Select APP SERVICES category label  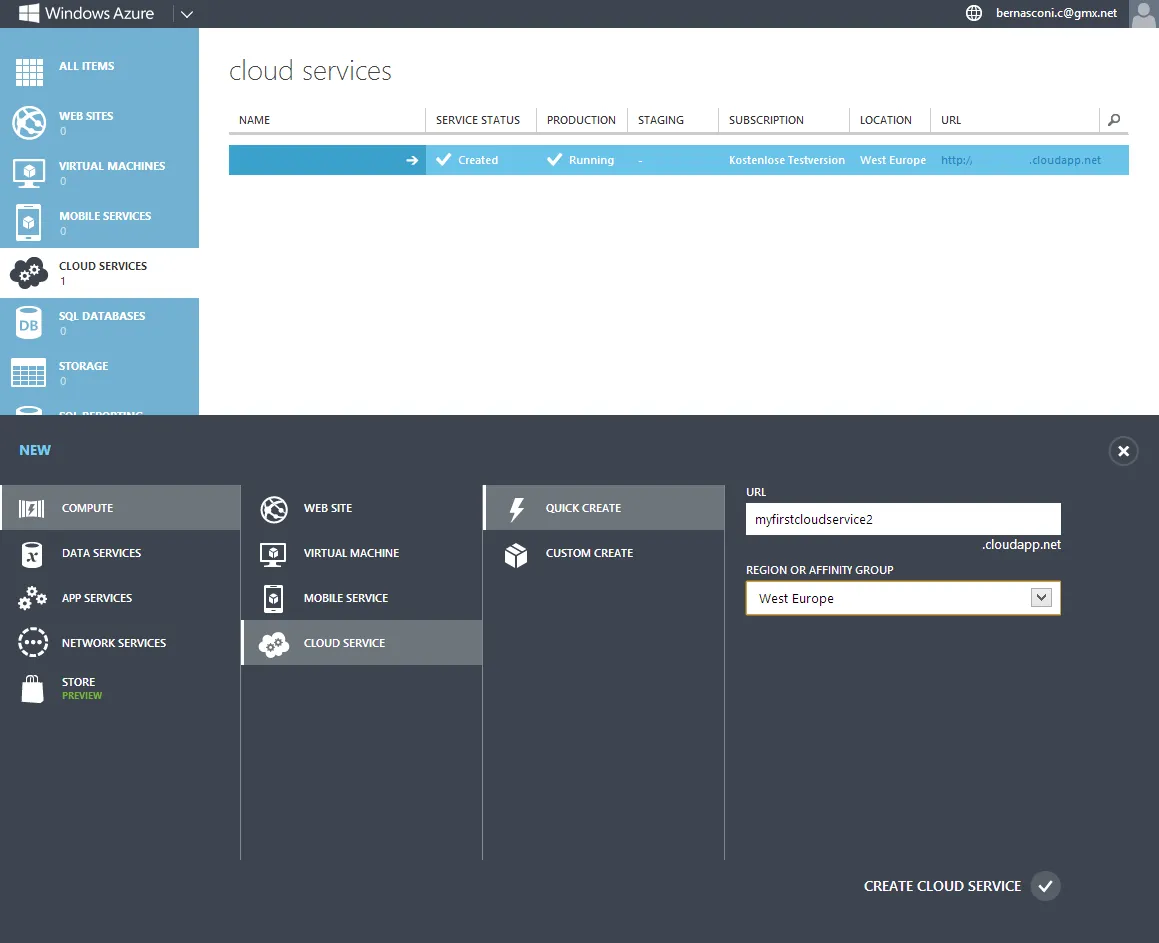point(97,598)
